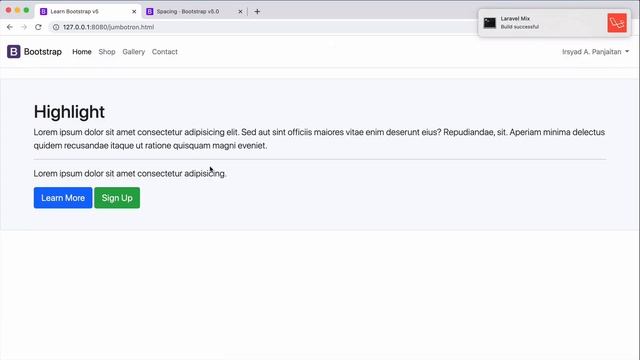Click the favicon of the Learn Bootstrap v5 tab
Viewport: 640px width, 360px height.
(x=43, y=11)
